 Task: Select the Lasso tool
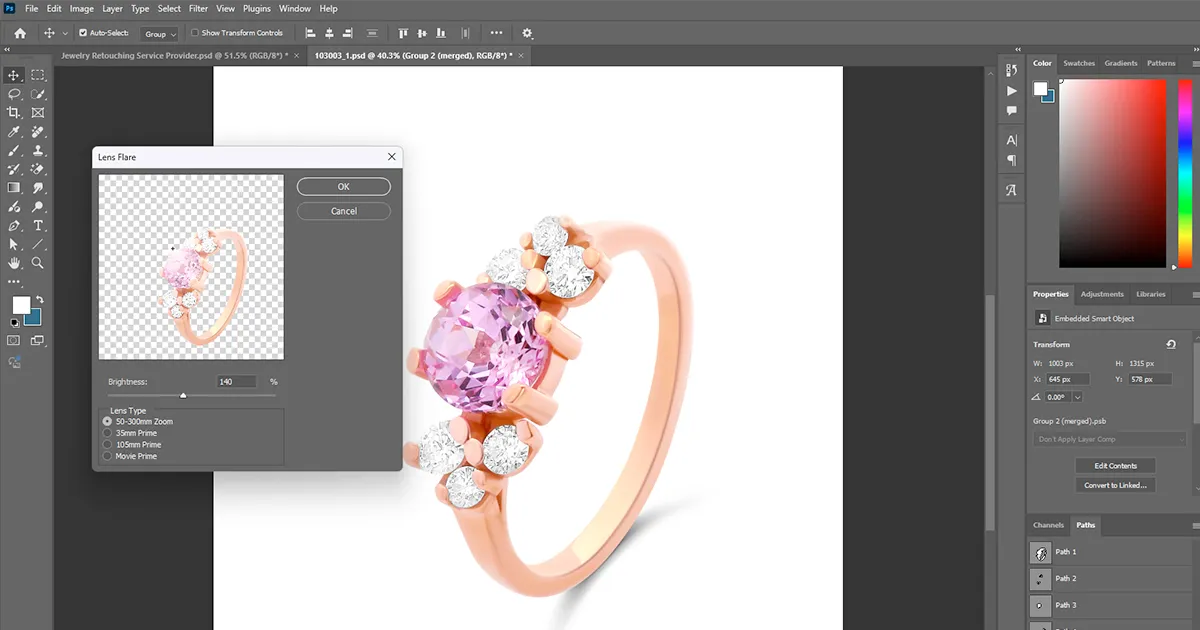(14, 94)
